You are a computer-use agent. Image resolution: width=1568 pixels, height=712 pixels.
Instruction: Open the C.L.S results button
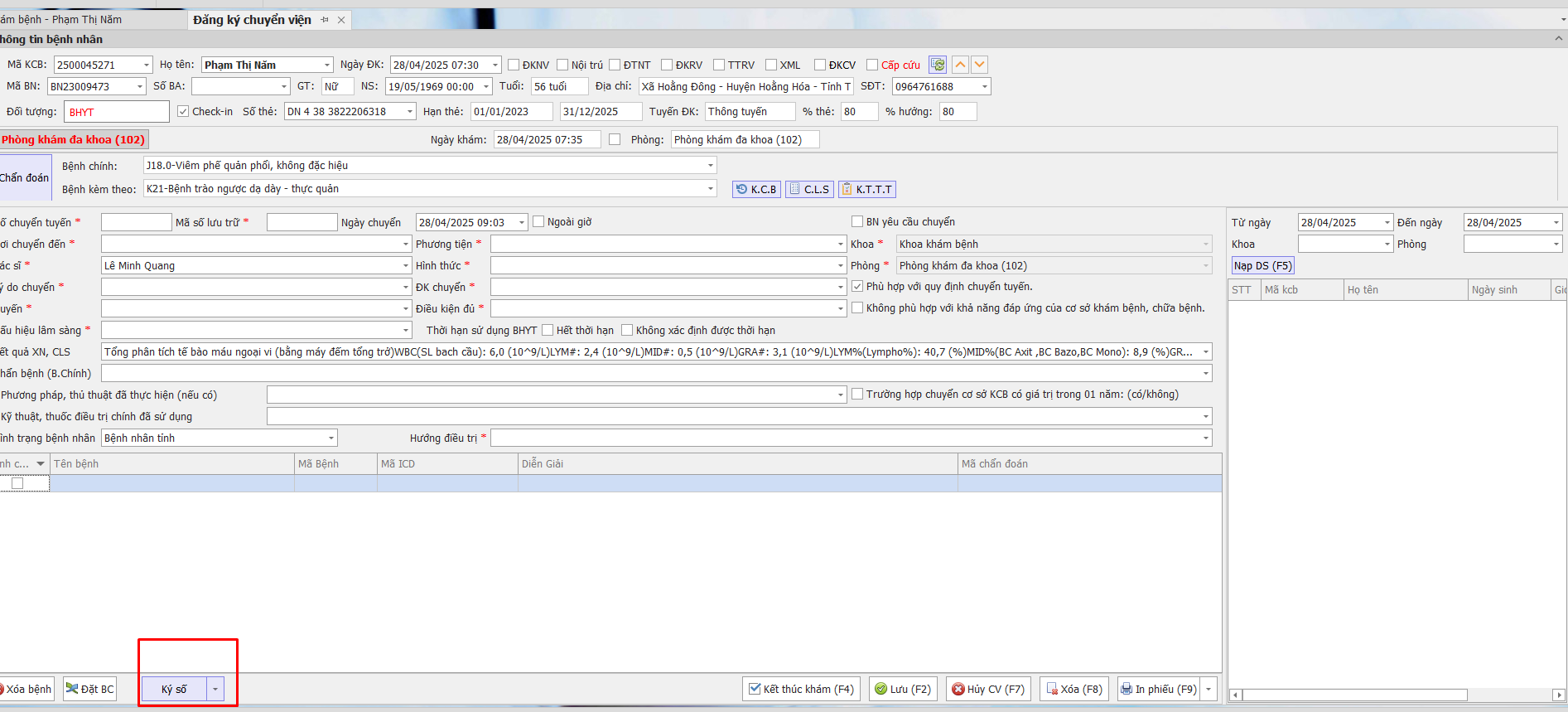pos(808,189)
